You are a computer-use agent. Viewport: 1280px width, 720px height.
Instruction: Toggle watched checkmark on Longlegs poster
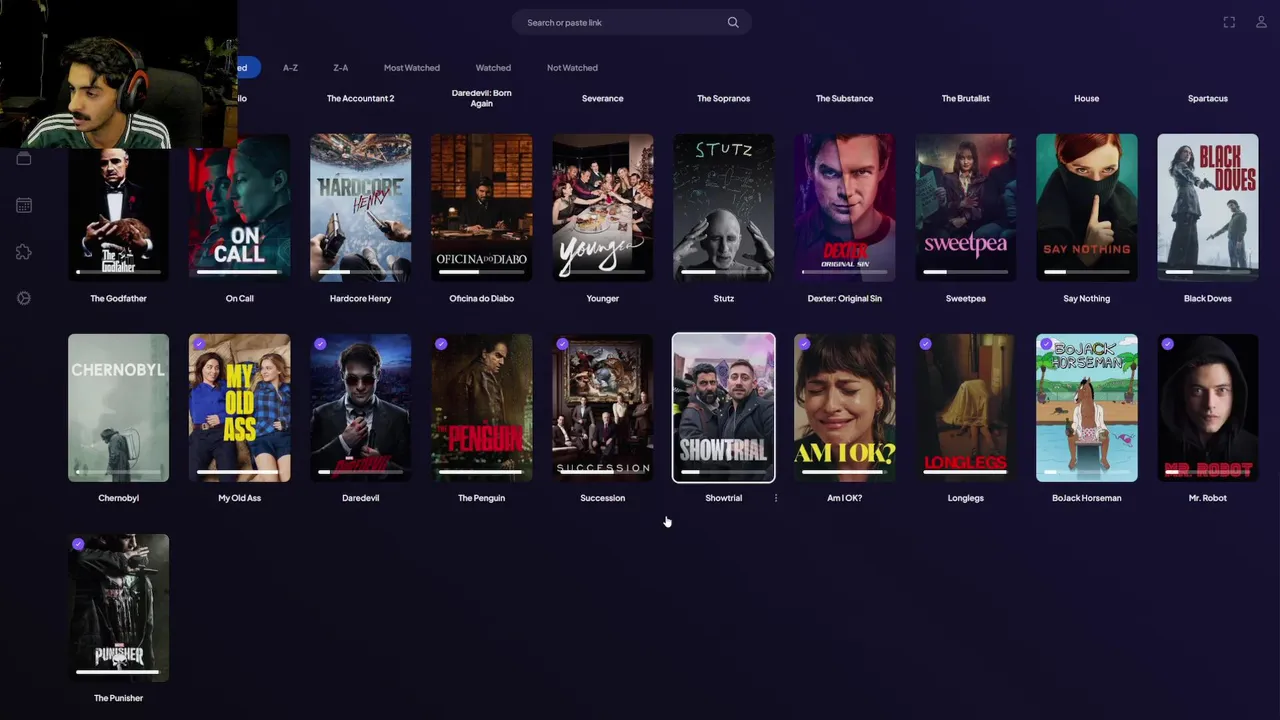coord(925,344)
